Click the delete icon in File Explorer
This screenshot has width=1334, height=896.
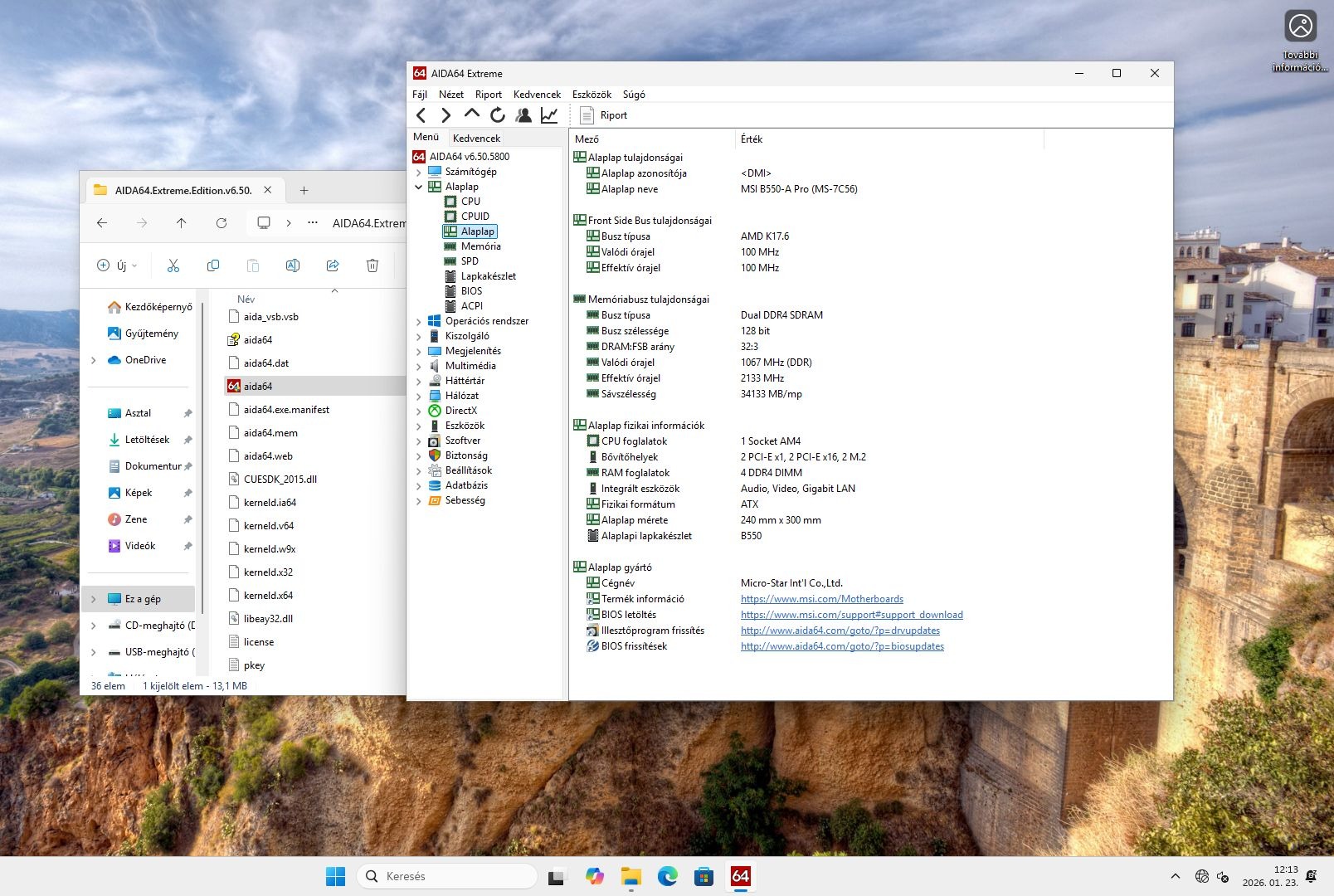tap(372, 265)
